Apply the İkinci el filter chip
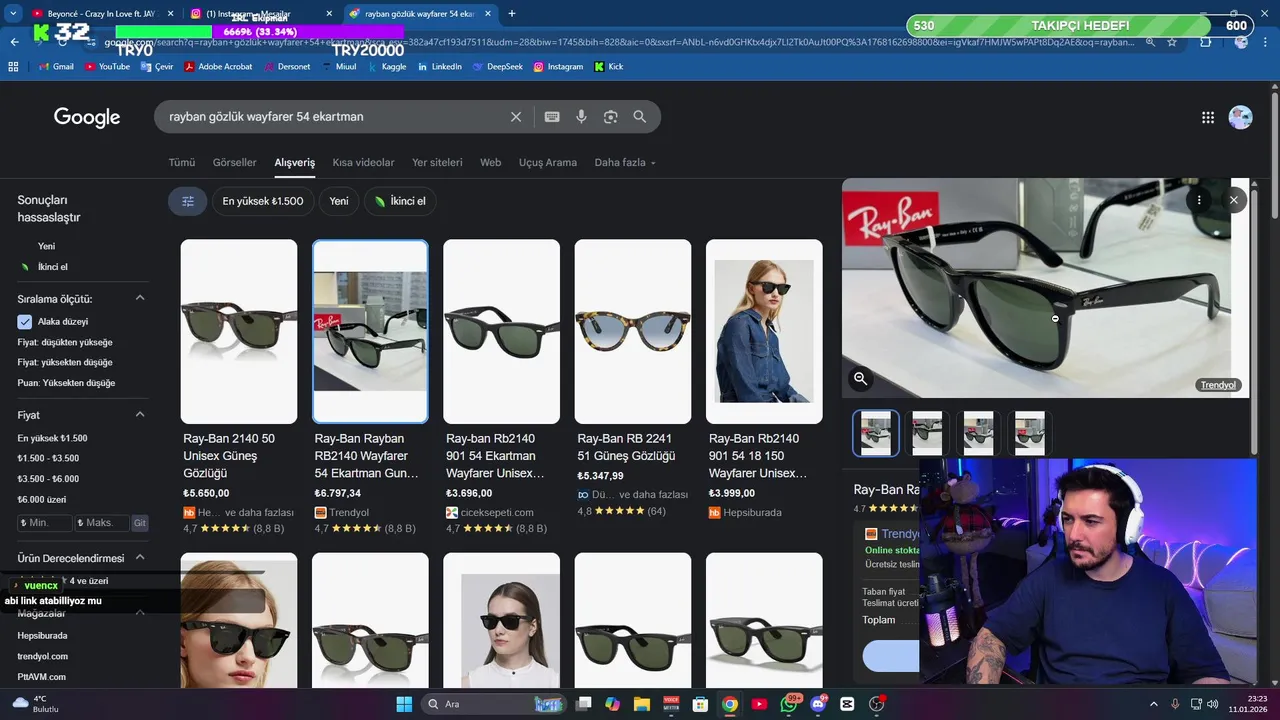Image resolution: width=1280 pixels, height=720 pixels. (x=400, y=201)
